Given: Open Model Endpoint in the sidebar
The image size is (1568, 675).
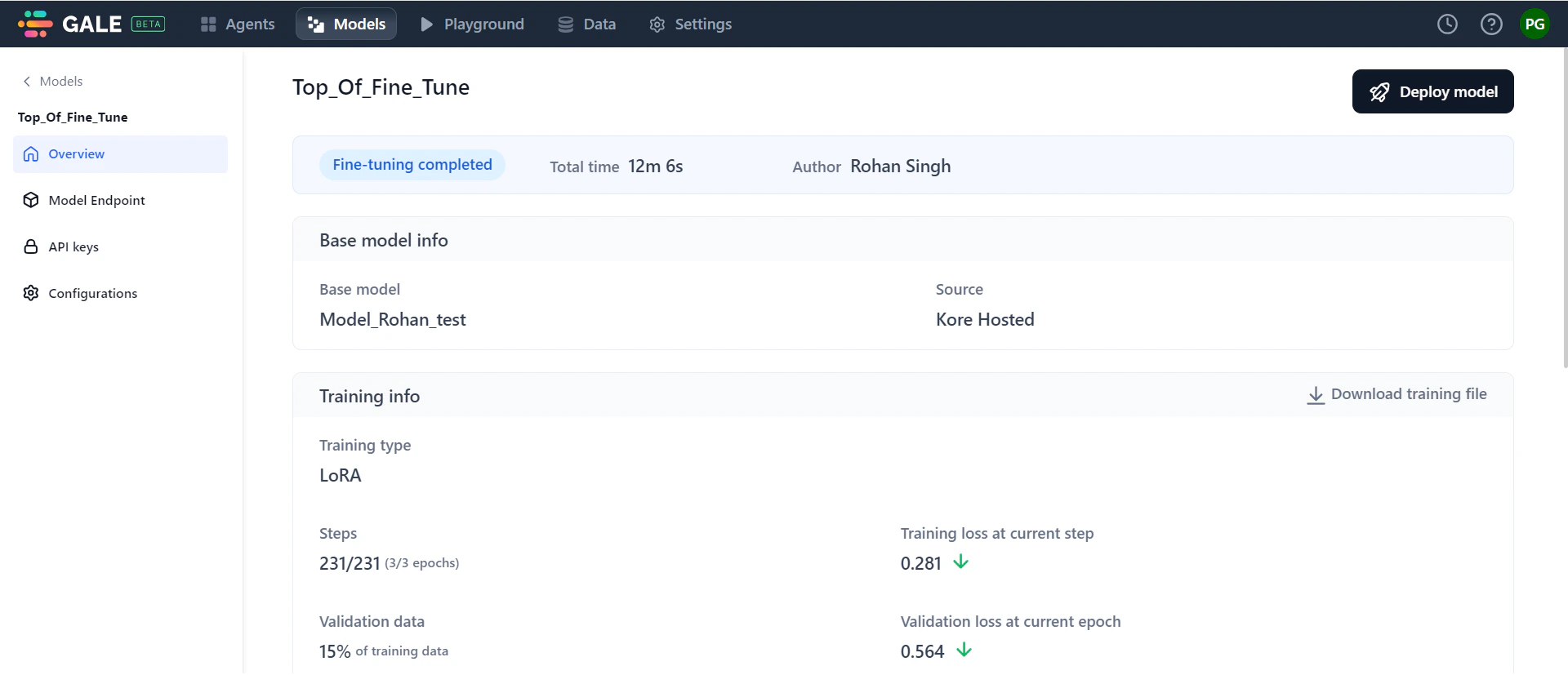Looking at the screenshot, I should (120, 200).
